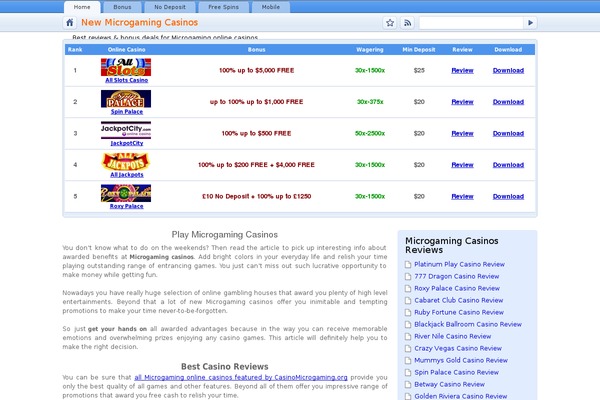Viewport: 600px width, 400px height.
Task: Click page icon beside Blackjack Ballroom Casino Review
Action: (x=408, y=325)
